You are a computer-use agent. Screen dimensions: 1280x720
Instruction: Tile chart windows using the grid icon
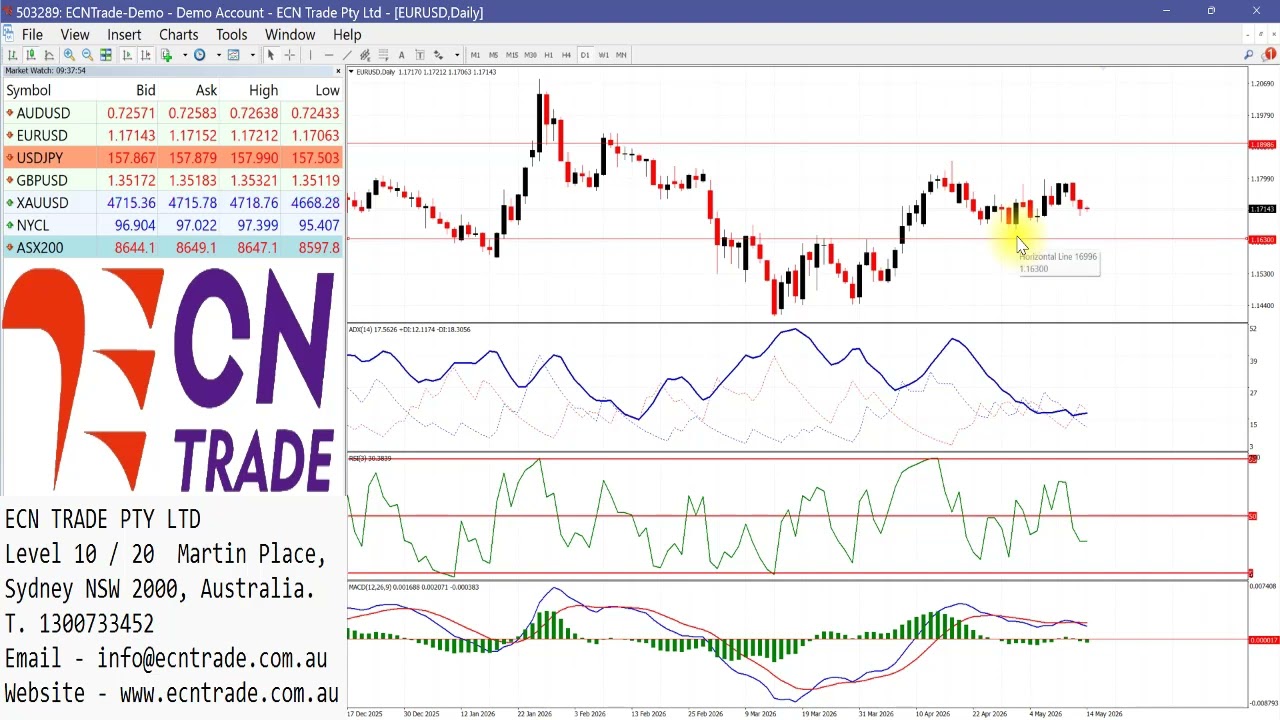click(x=106, y=55)
